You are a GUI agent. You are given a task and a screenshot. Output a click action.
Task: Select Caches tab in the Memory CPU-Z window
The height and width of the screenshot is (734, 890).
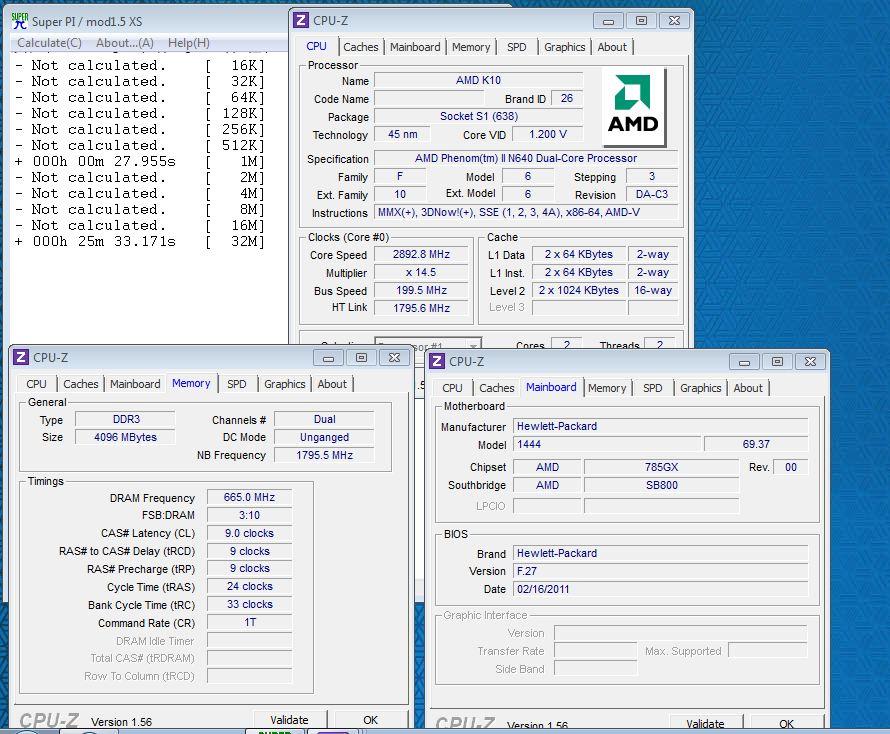pyautogui.click(x=81, y=384)
